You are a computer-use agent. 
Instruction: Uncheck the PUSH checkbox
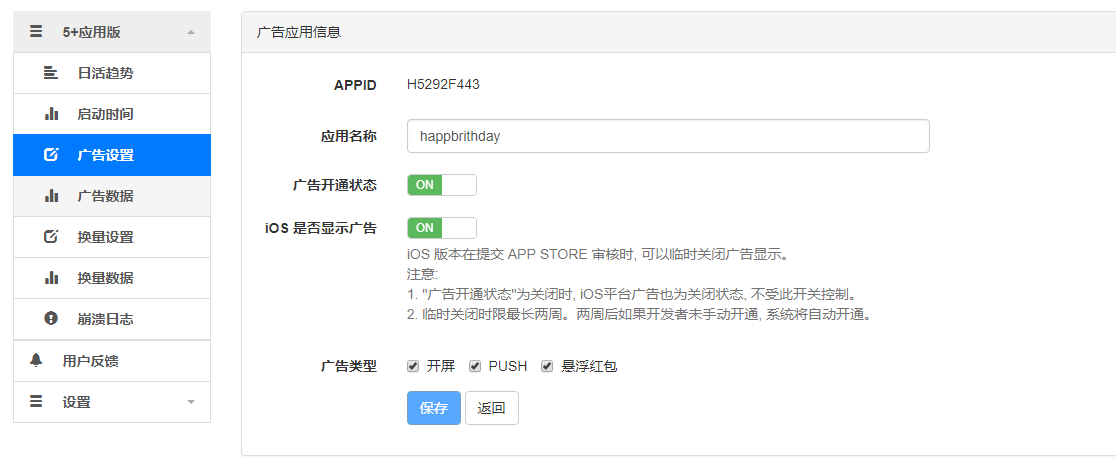pos(475,366)
